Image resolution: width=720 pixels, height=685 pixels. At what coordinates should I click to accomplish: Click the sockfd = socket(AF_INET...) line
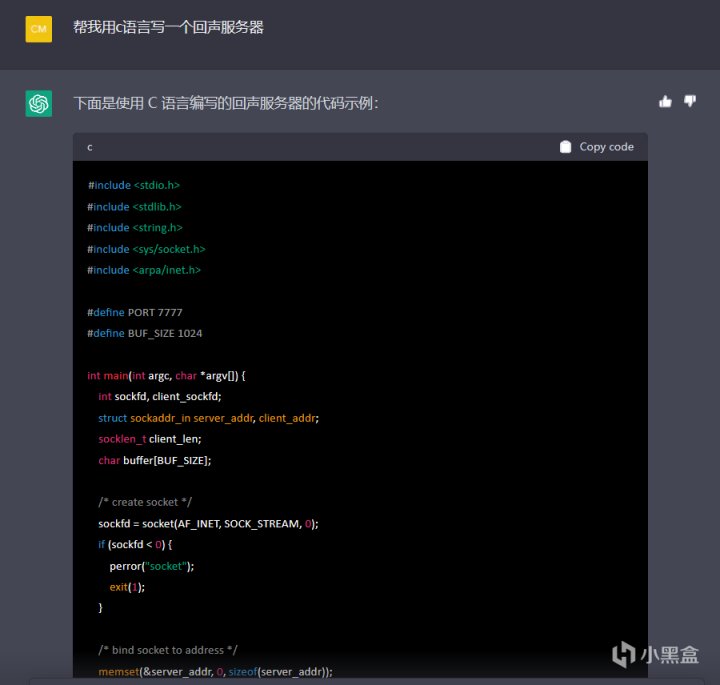click(208, 523)
